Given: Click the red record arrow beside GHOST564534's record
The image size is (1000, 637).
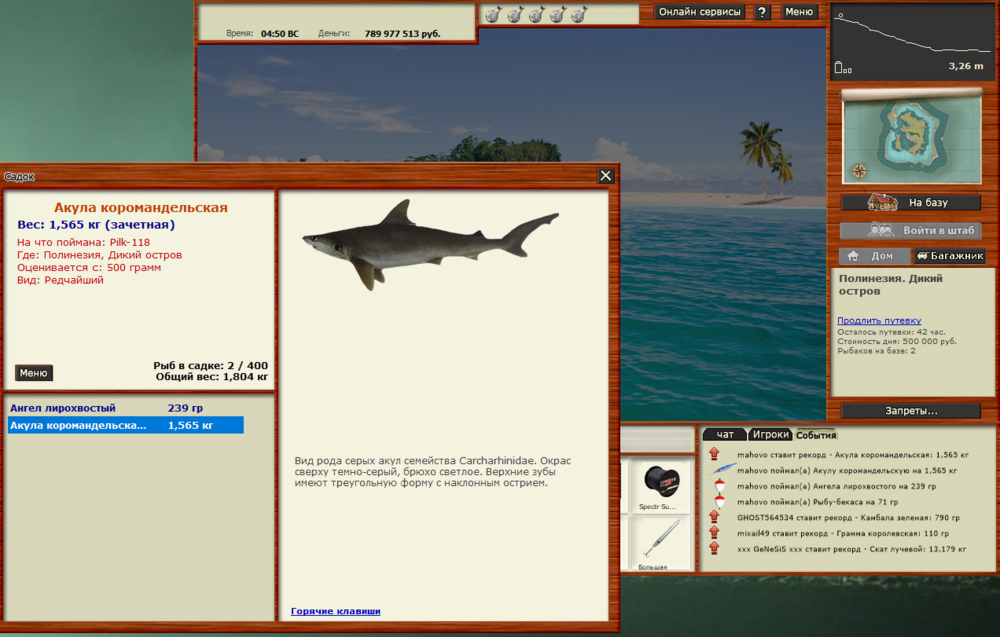Looking at the screenshot, I should (714, 517).
